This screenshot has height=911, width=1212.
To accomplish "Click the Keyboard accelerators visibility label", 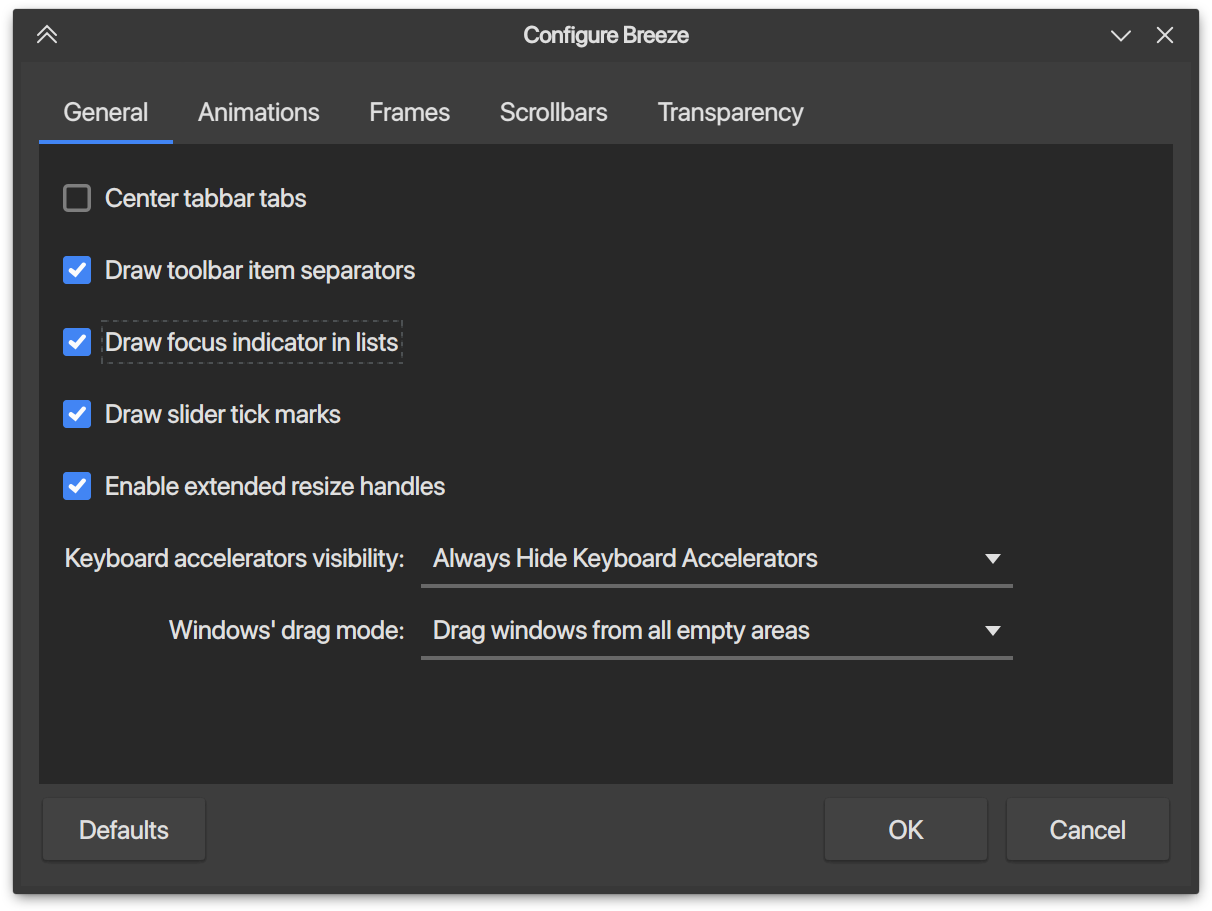I will (x=235, y=558).
